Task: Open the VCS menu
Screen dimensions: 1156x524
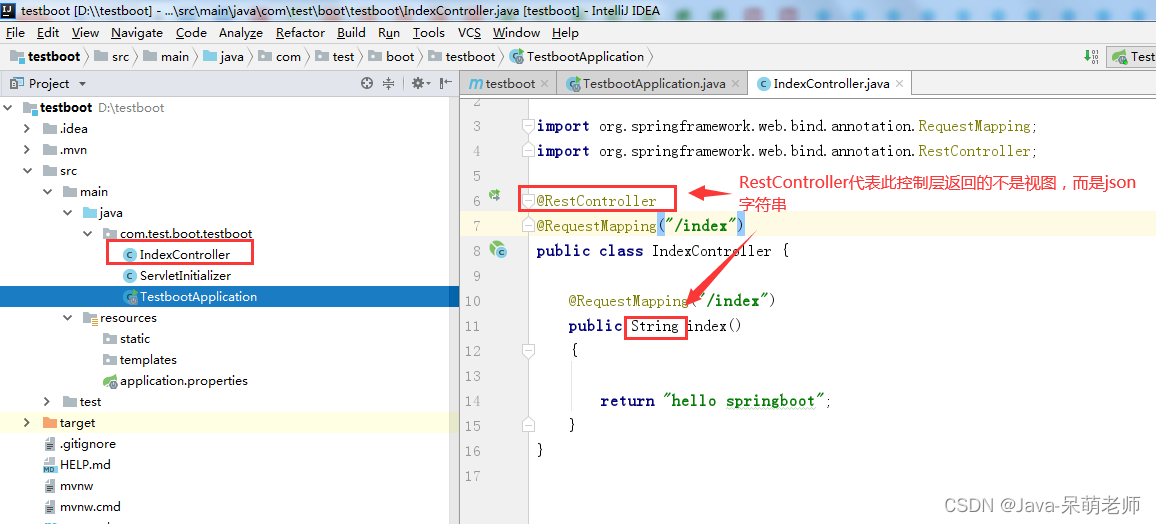Action: 470,32
